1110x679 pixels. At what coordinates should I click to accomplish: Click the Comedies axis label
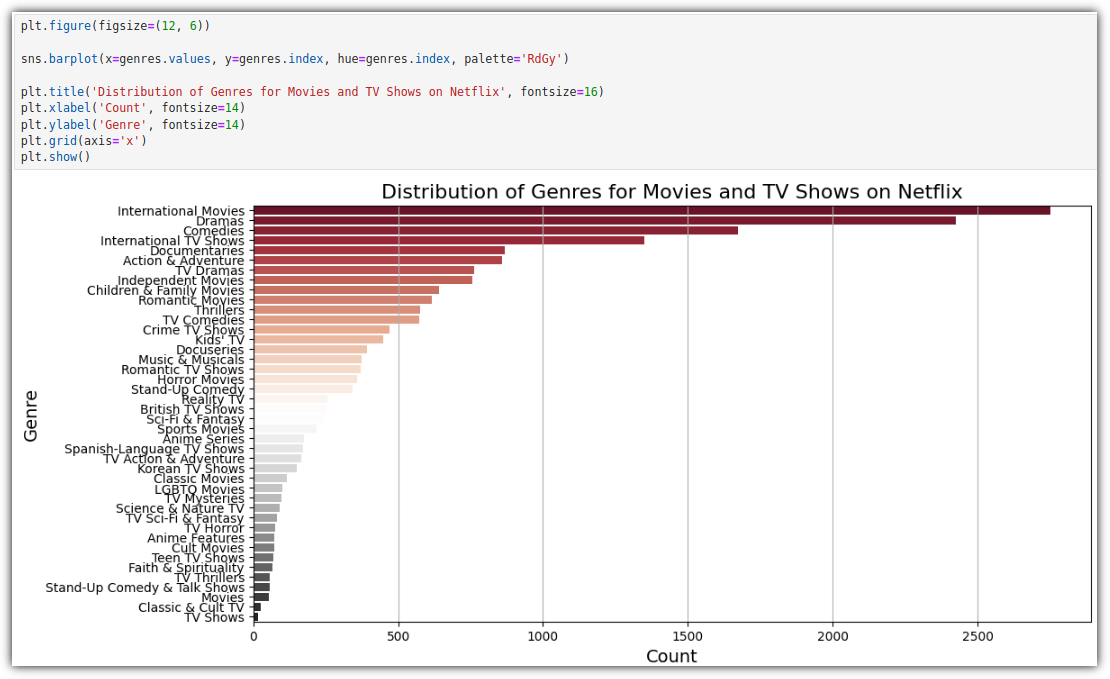point(213,231)
